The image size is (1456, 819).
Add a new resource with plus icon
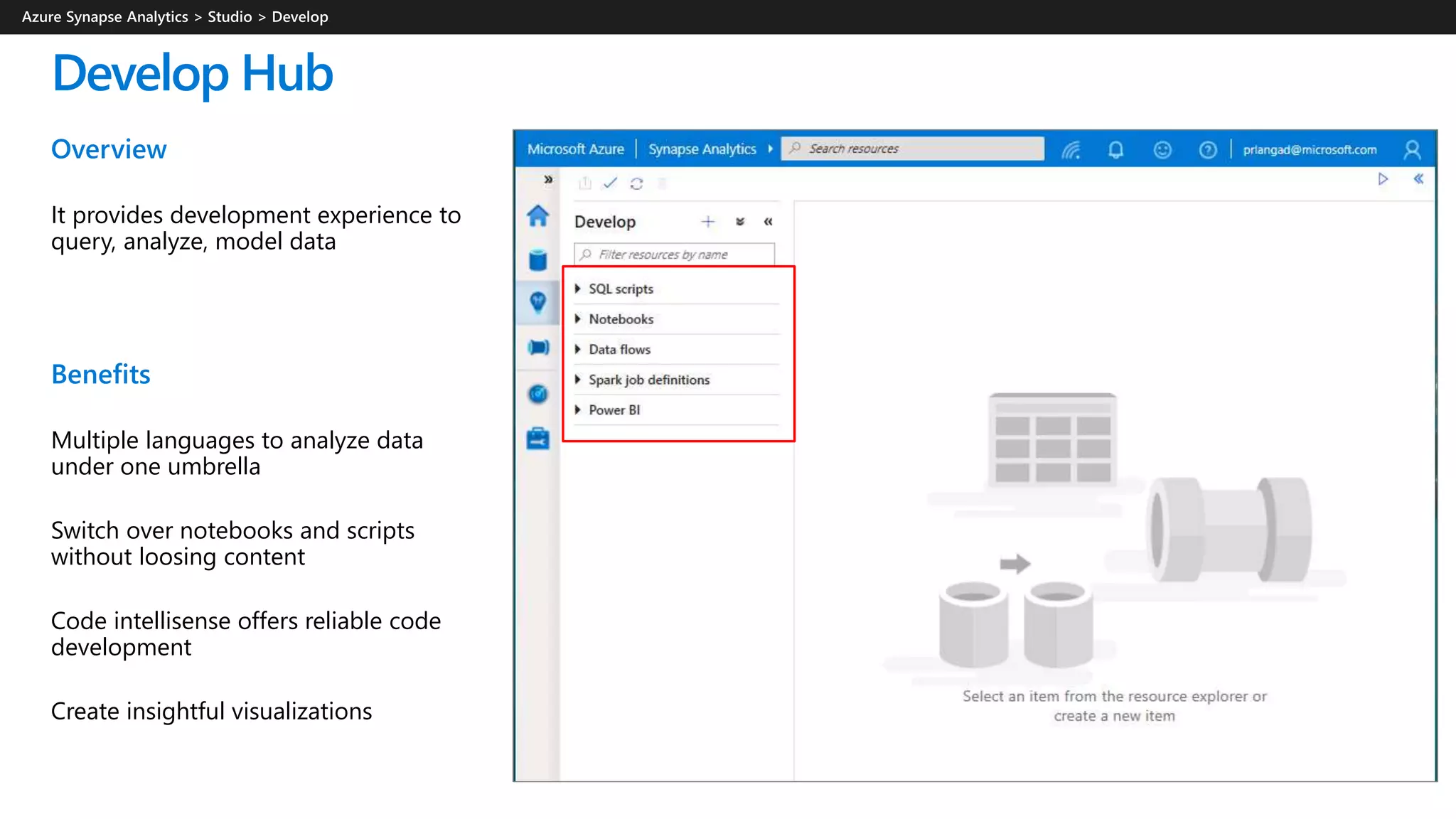click(x=708, y=222)
